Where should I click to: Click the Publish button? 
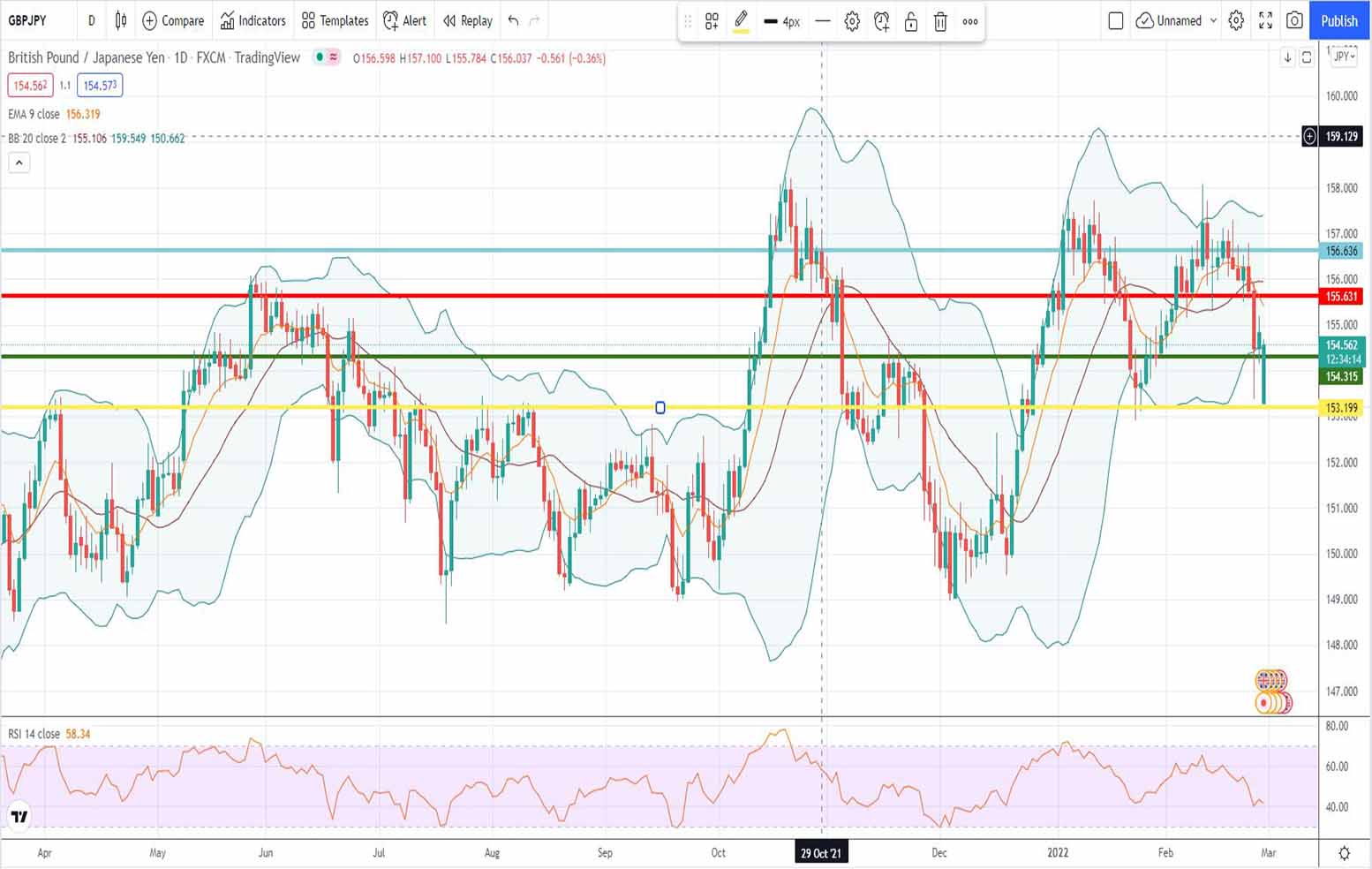tap(1338, 20)
